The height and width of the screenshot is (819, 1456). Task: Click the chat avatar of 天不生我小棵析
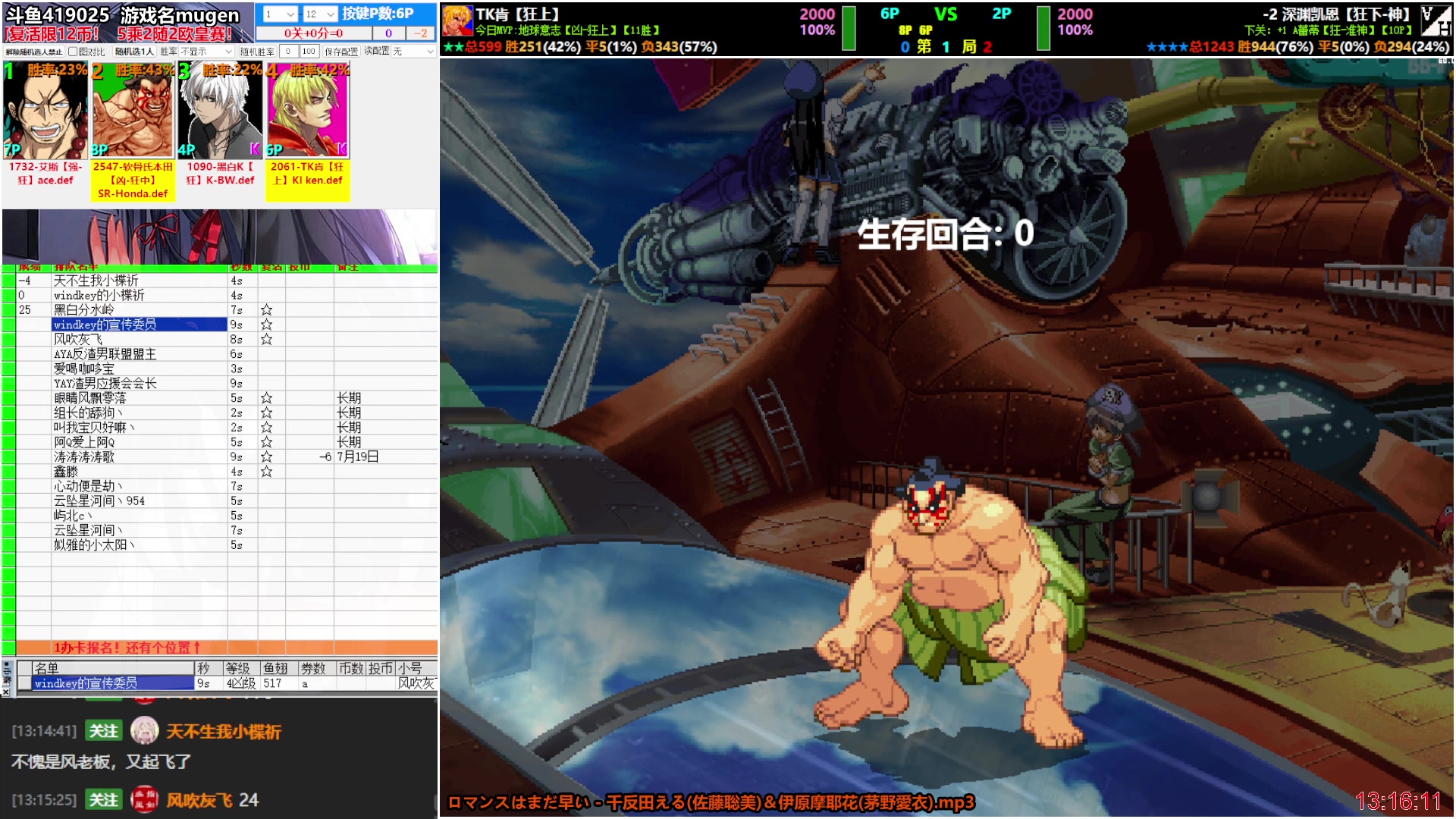click(144, 730)
